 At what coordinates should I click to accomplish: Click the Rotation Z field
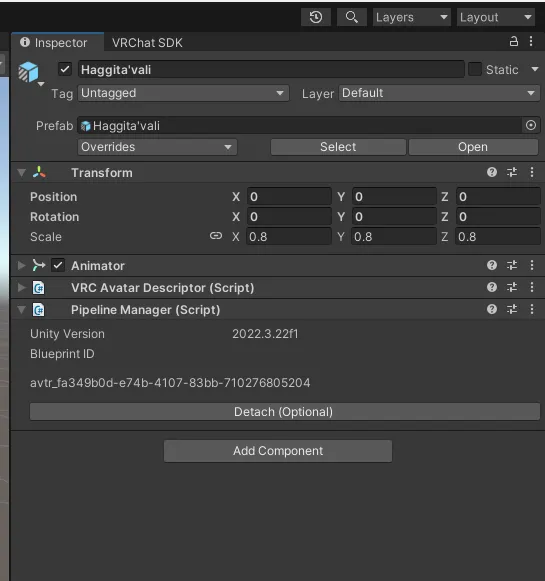pos(498,217)
